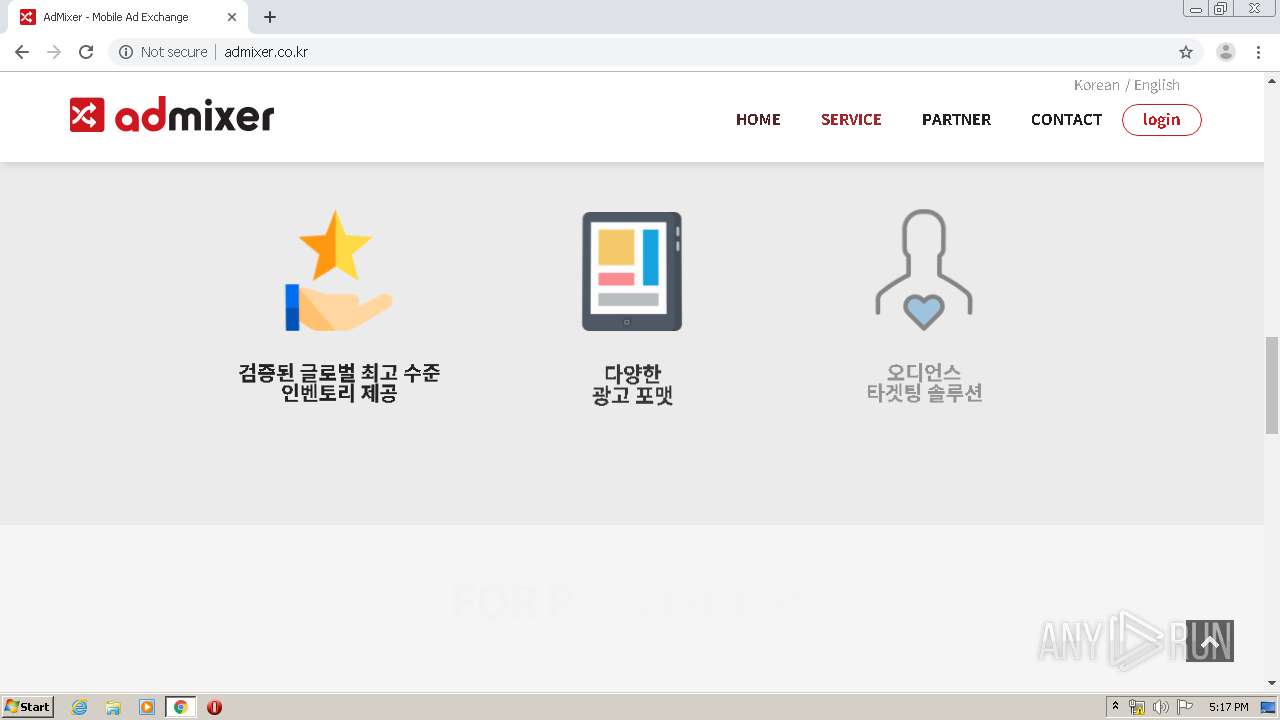Open Internet Explorer from the taskbar
This screenshot has width=1280, height=720.
click(x=79, y=707)
